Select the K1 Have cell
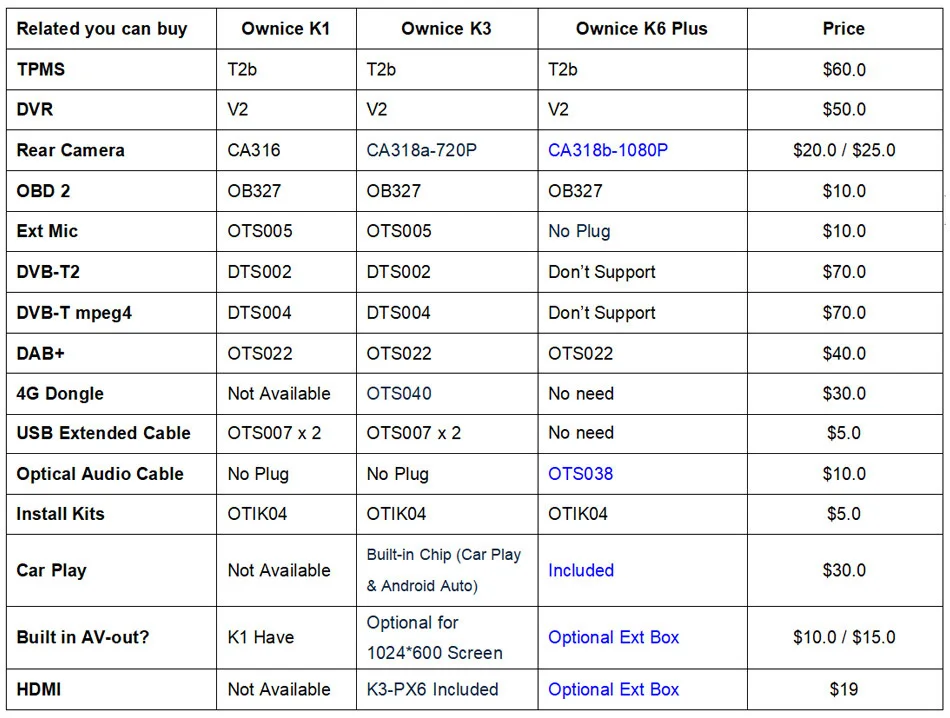The image size is (950, 718). [260, 637]
